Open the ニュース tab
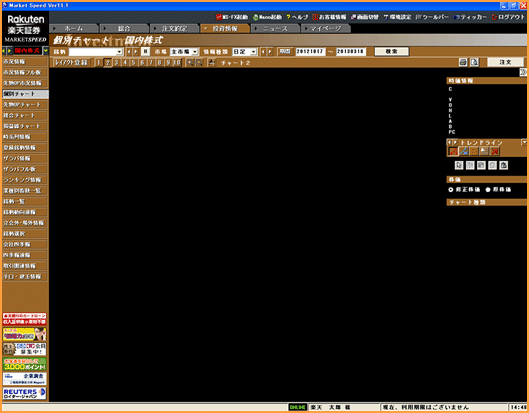 [x=275, y=29]
